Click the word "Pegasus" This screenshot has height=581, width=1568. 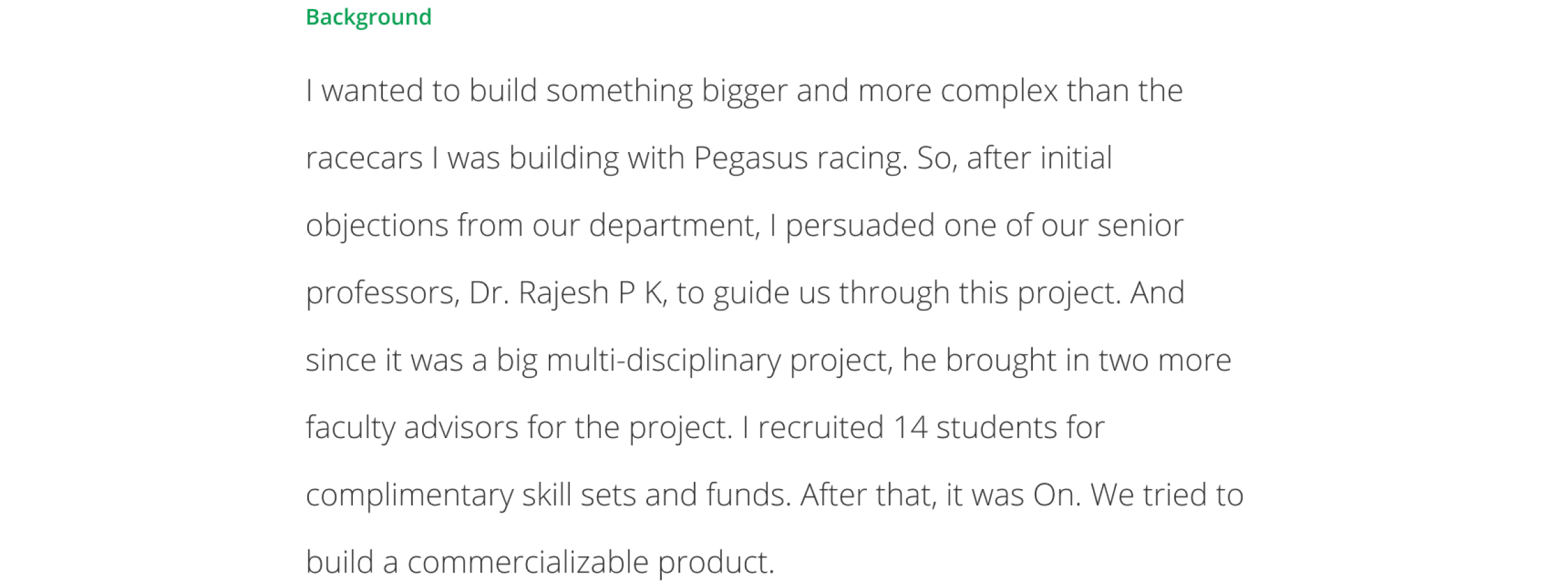[x=750, y=158]
